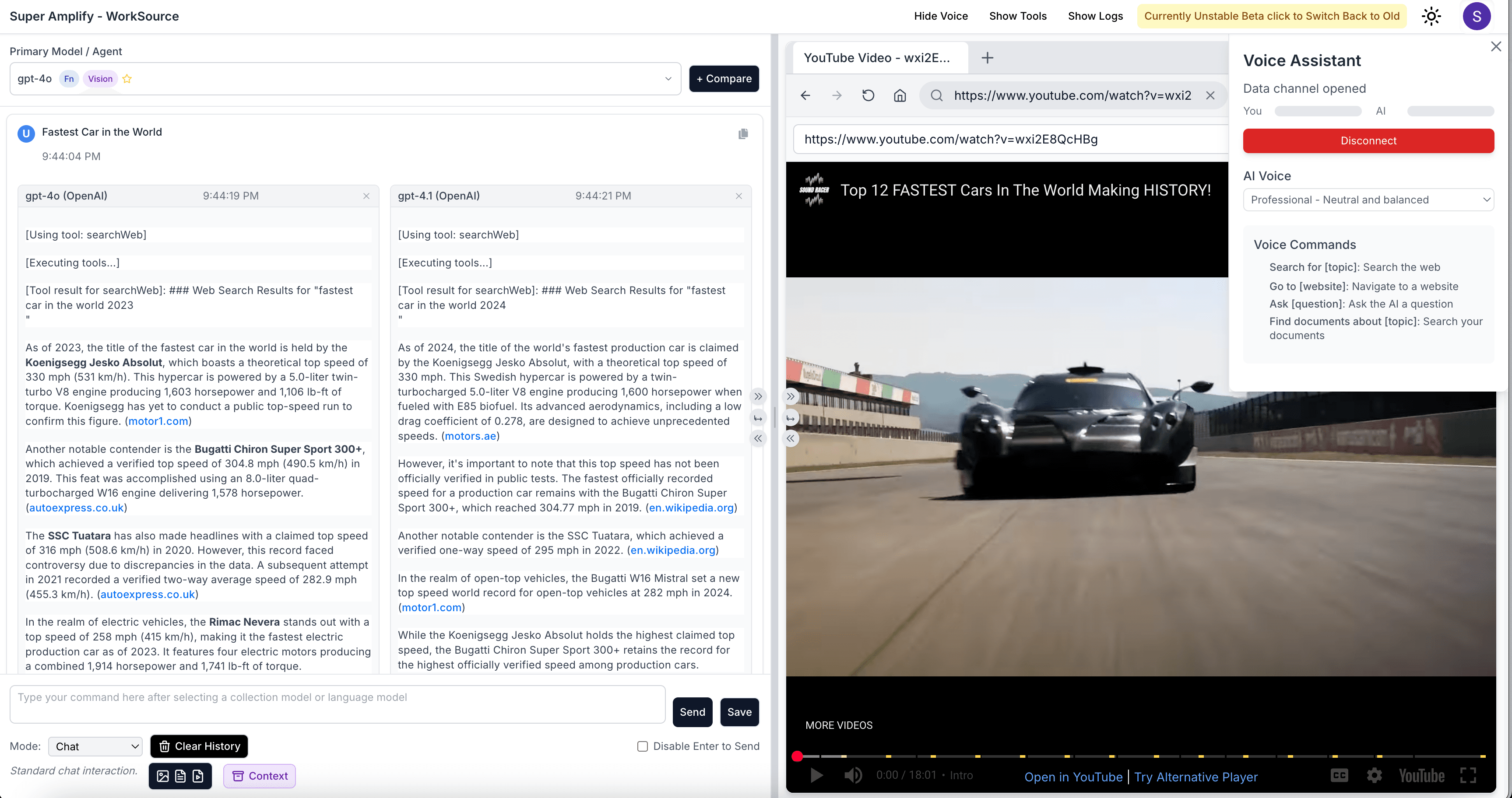Play the YouTube video
The height and width of the screenshot is (798, 1512).
816,776
